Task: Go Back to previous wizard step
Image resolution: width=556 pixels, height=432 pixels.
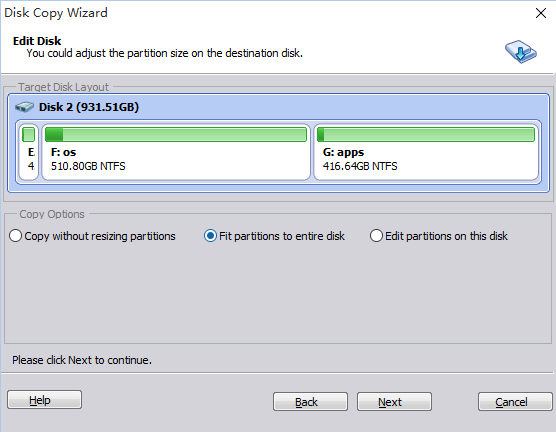Action: 310,401
